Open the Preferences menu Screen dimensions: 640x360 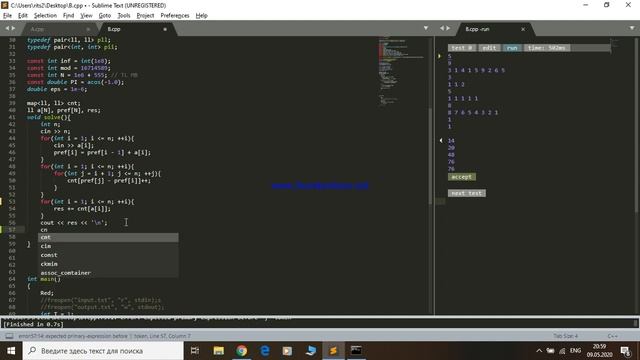pyautogui.click(x=175, y=16)
